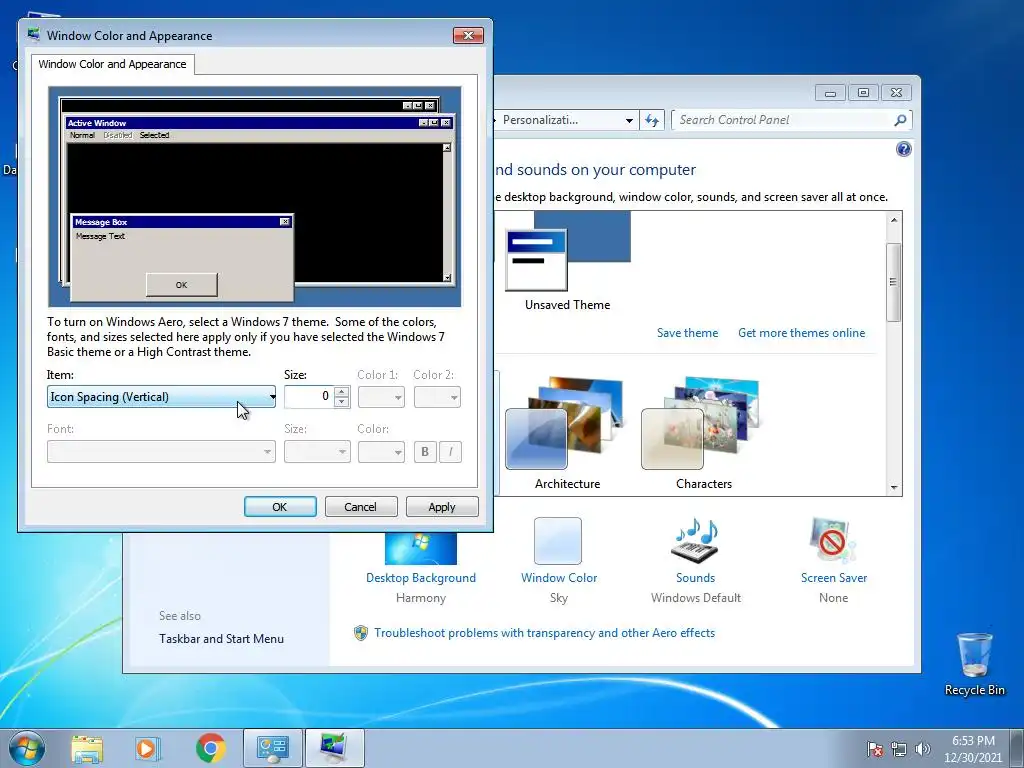Open the Window Color icon
Screen dimensions: 1024x768
click(x=558, y=541)
